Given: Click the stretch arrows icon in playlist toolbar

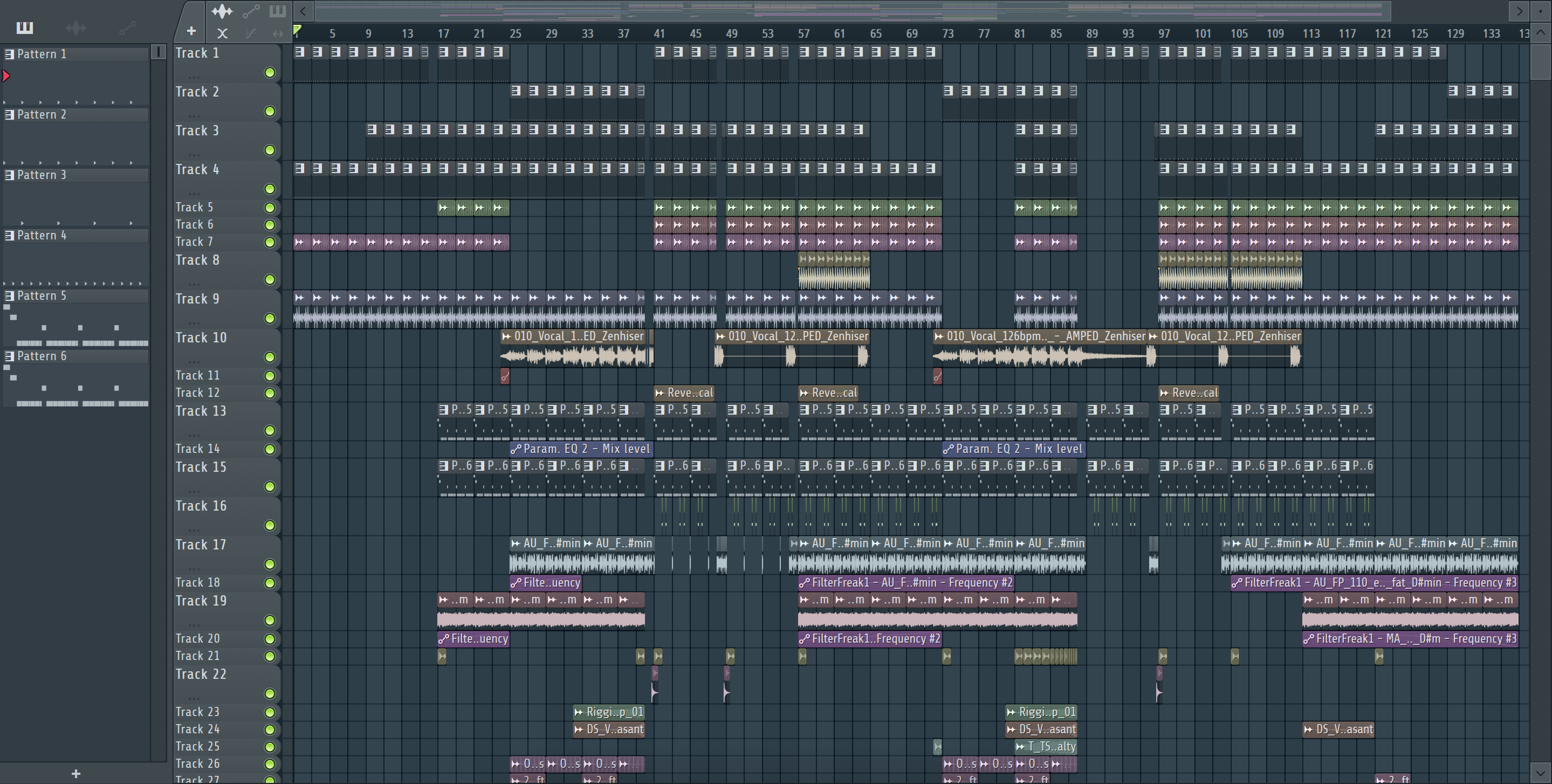Looking at the screenshot, I should [277, 34].
